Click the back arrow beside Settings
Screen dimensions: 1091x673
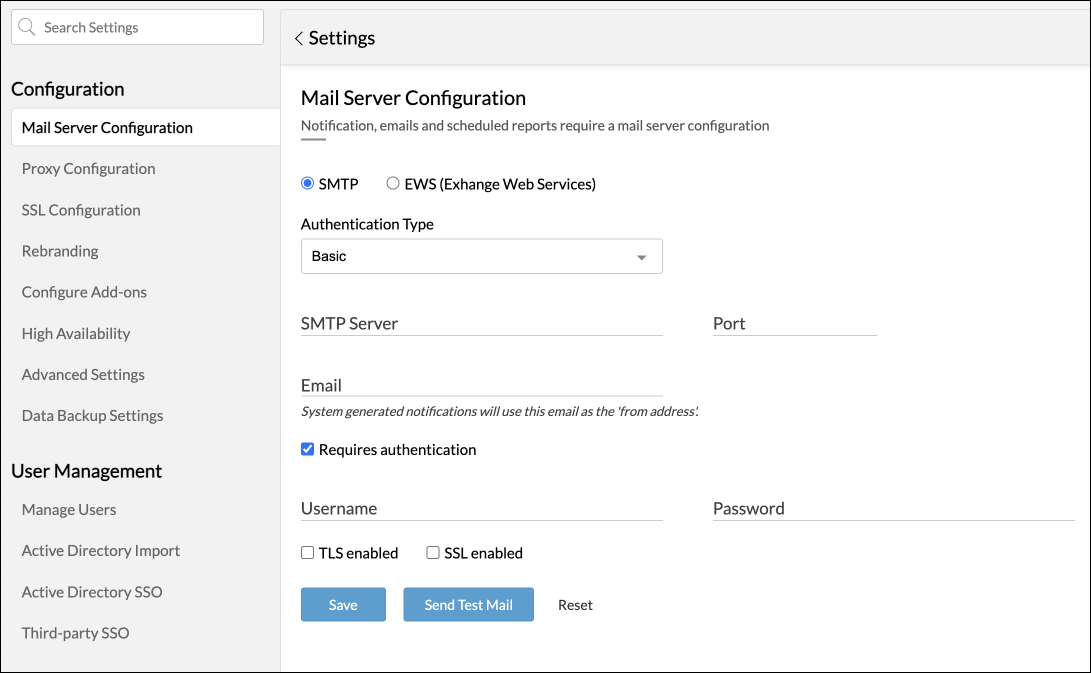point(298,38)
